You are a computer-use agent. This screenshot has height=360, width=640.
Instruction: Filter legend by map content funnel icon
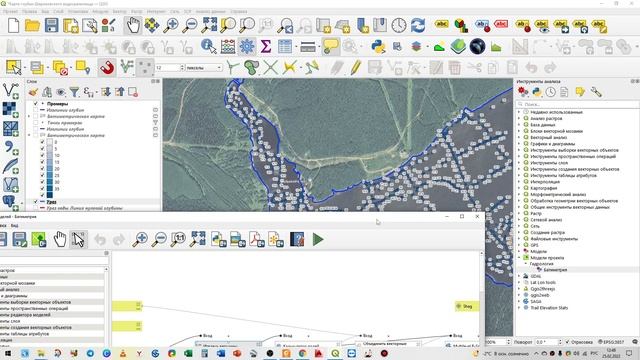[74, 92]
